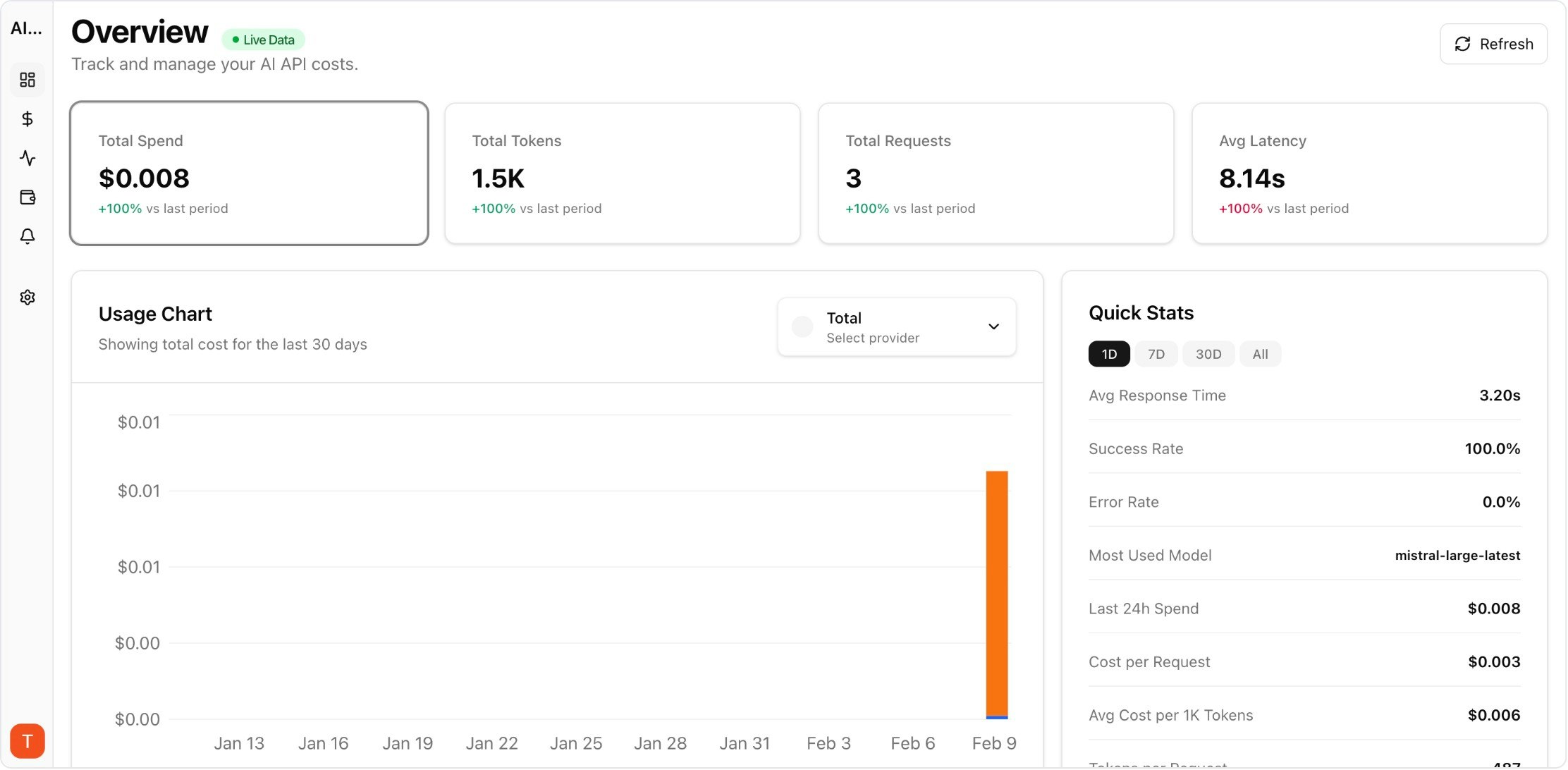
Task: Open the Usage activity icon in sidebar
Action: click(27, 159)
